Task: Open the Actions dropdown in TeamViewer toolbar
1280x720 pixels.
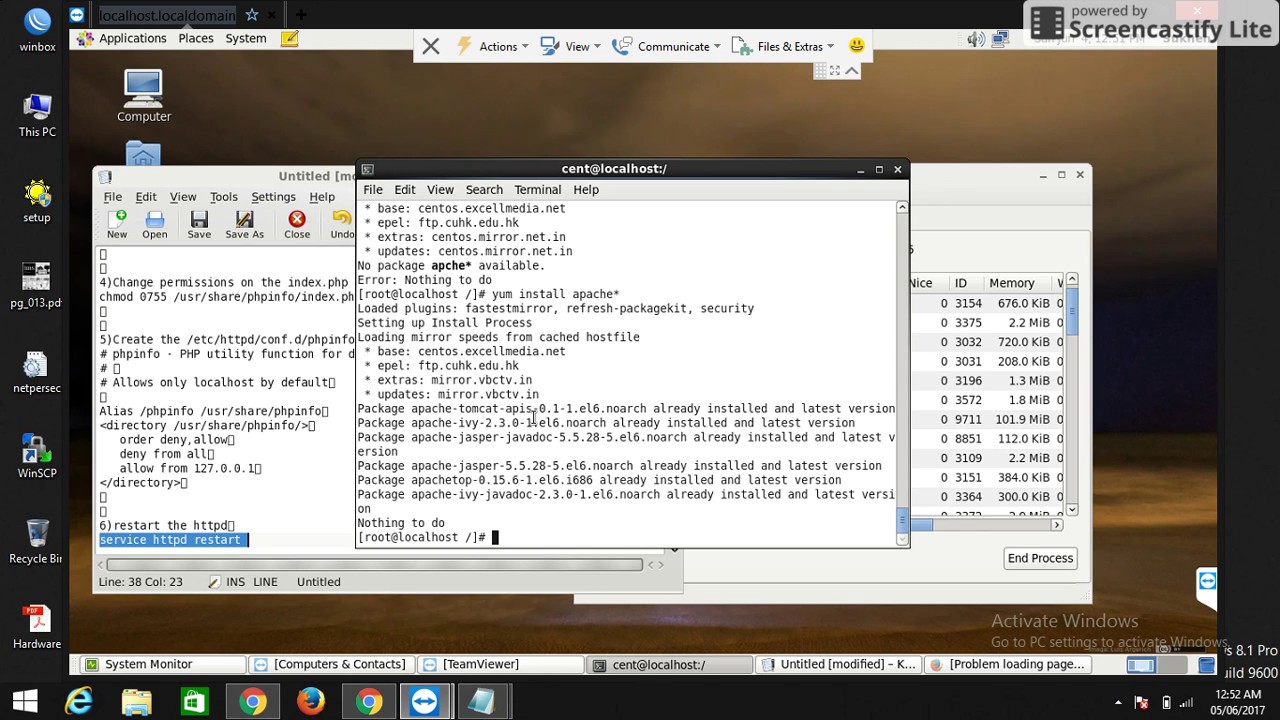Action: (493, 46)
